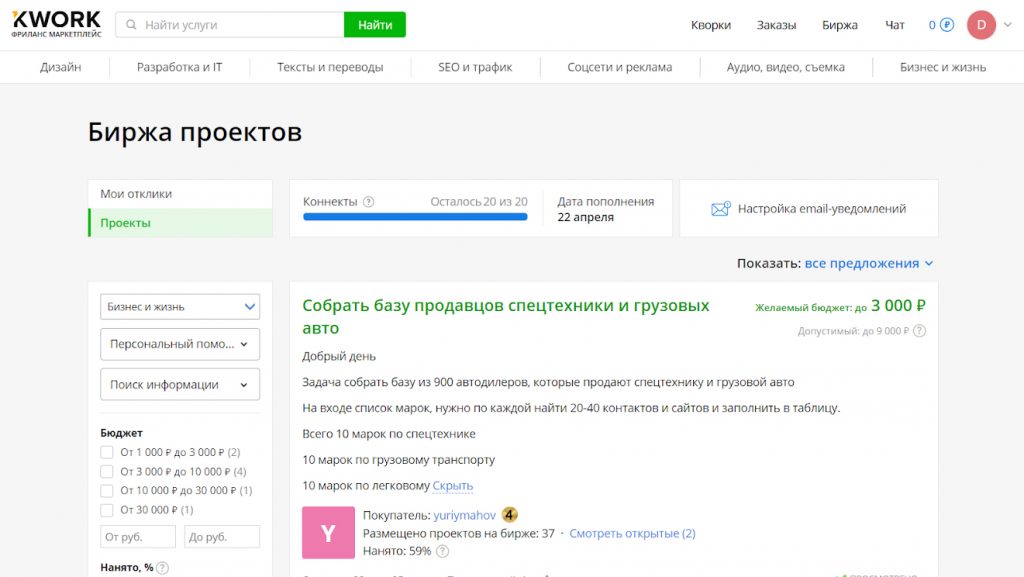1024x577 pixels.
Task: Click the level 4 badge next to yuriymahov
Action: tap(509, 514)
